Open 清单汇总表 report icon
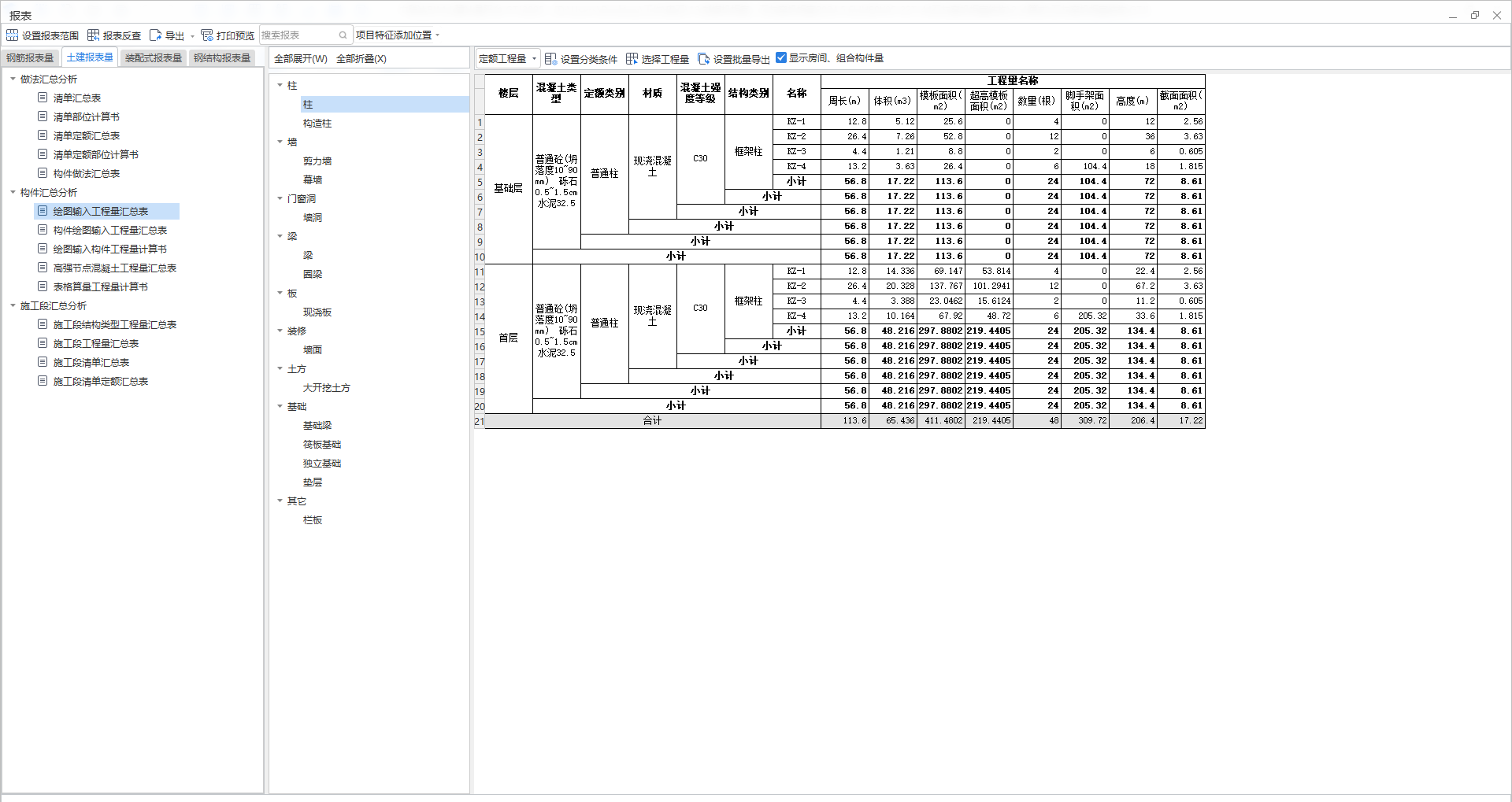Screen dimensions: 1512x802 click(43, 98)
